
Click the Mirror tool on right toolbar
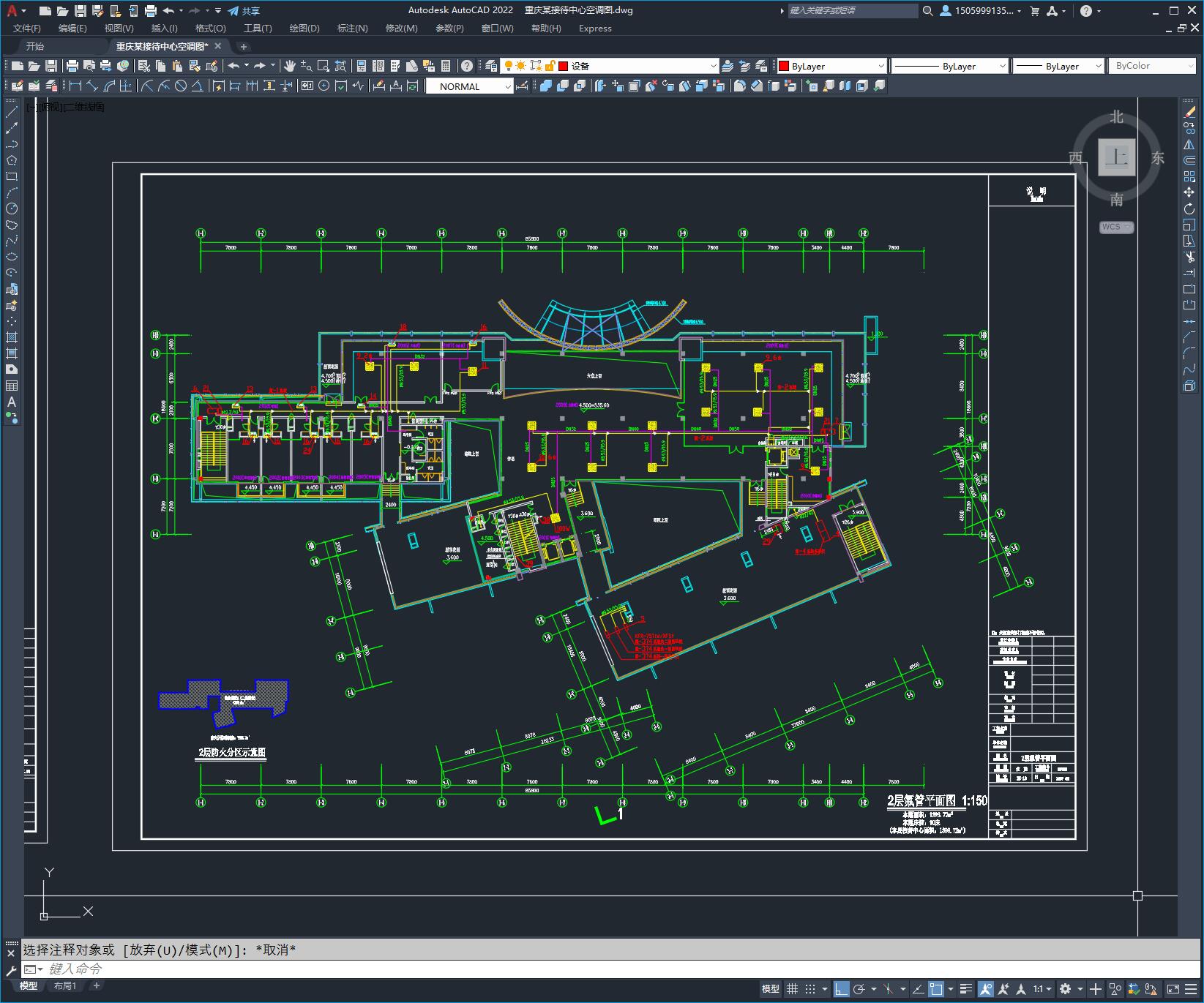[1189, 144]
